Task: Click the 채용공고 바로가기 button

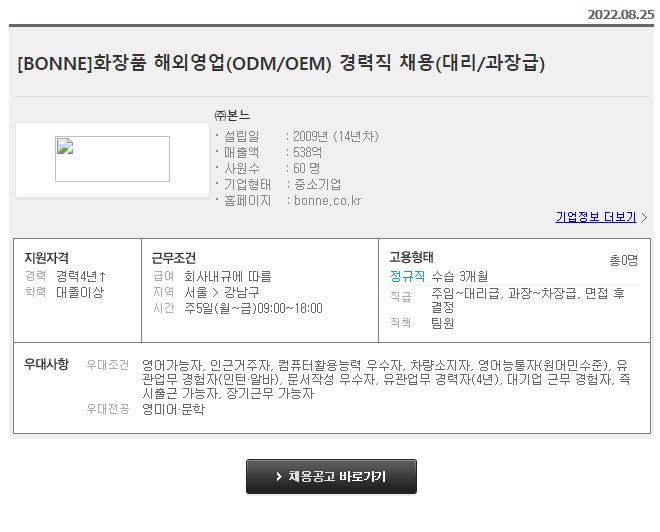Action: pos(331,476)
